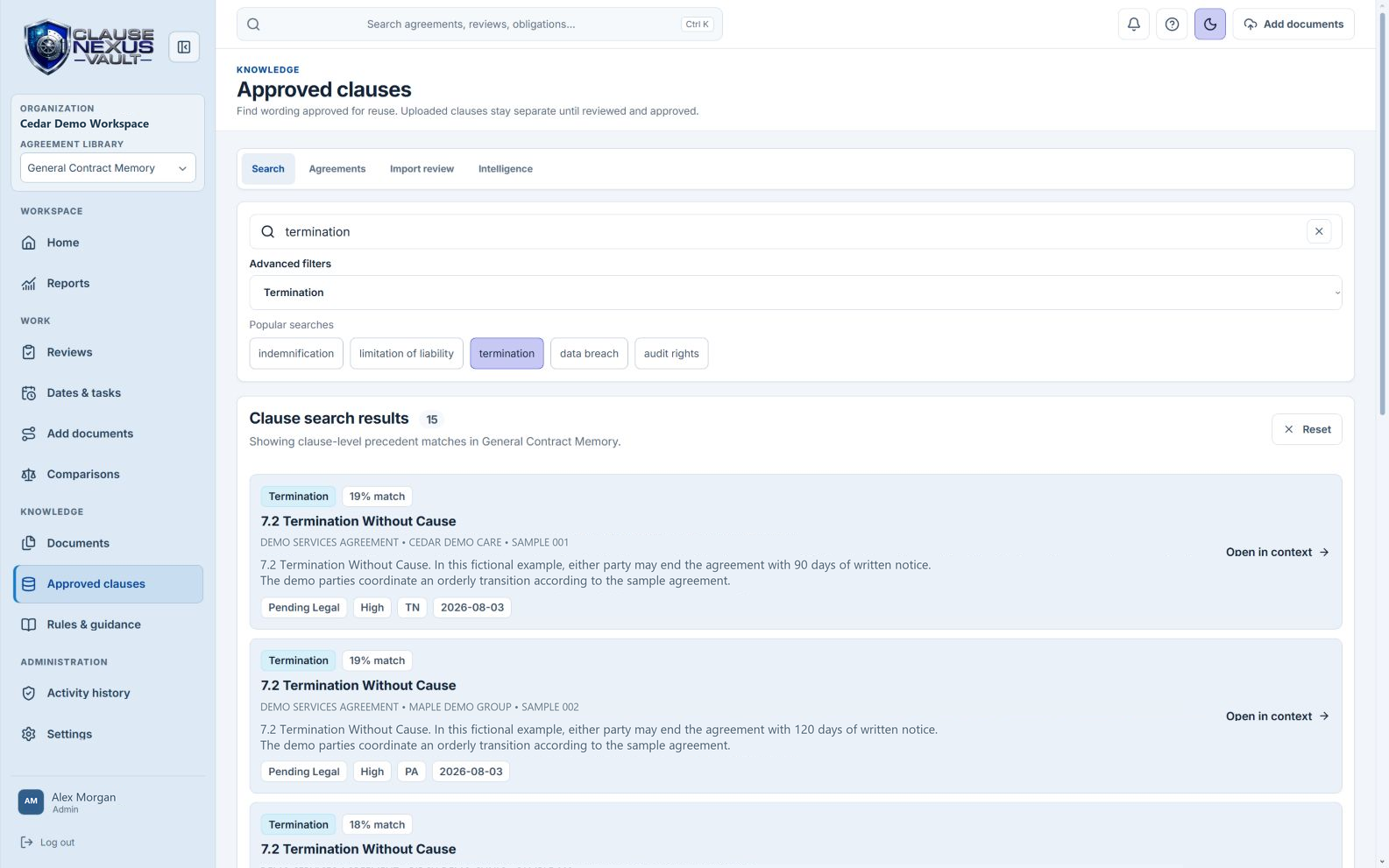Open Documents under Knowledge

coord(108,543)
